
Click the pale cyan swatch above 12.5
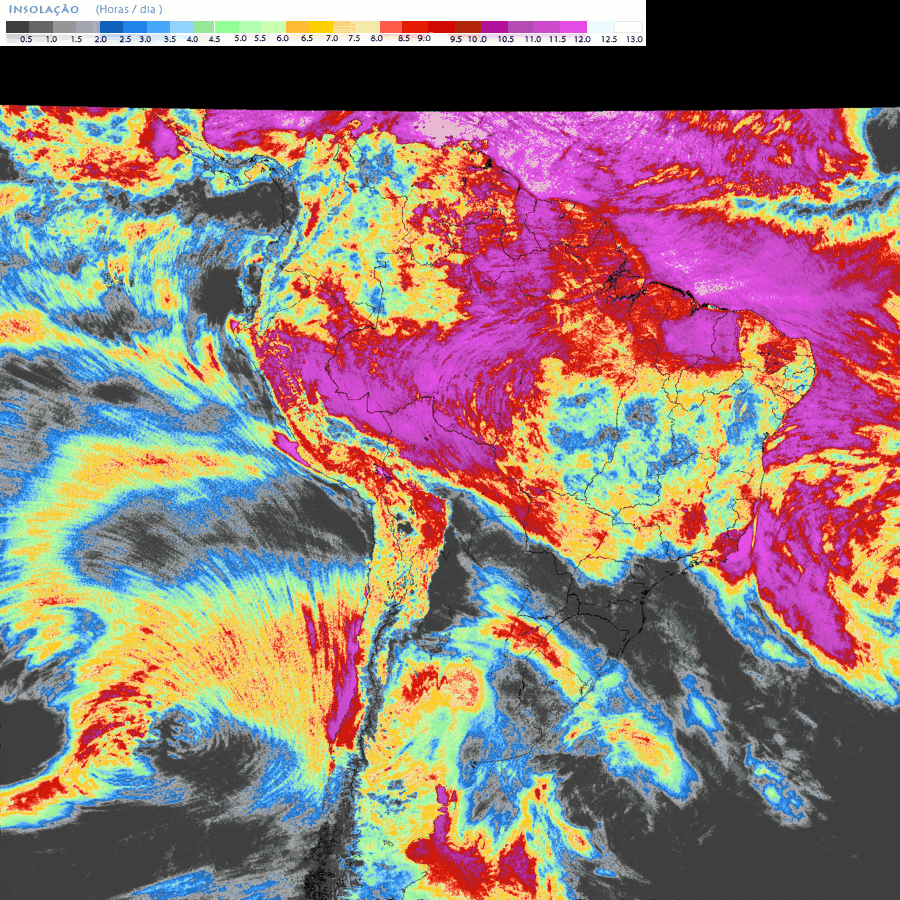pos(600,27)
